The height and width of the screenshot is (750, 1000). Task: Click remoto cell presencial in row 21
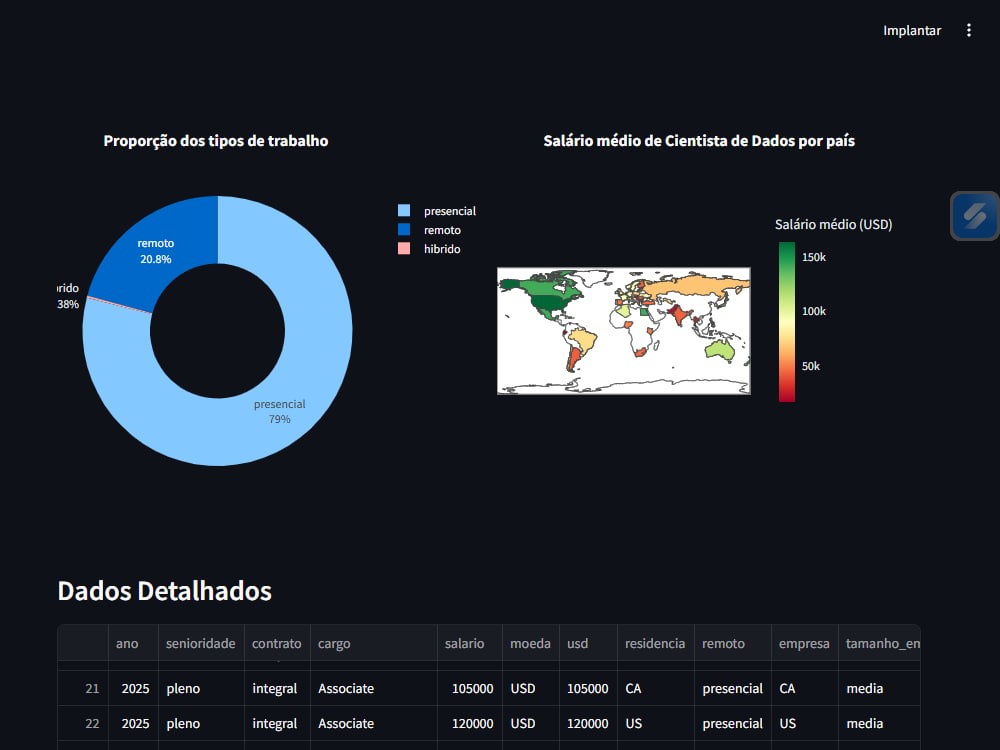[733, 688]
